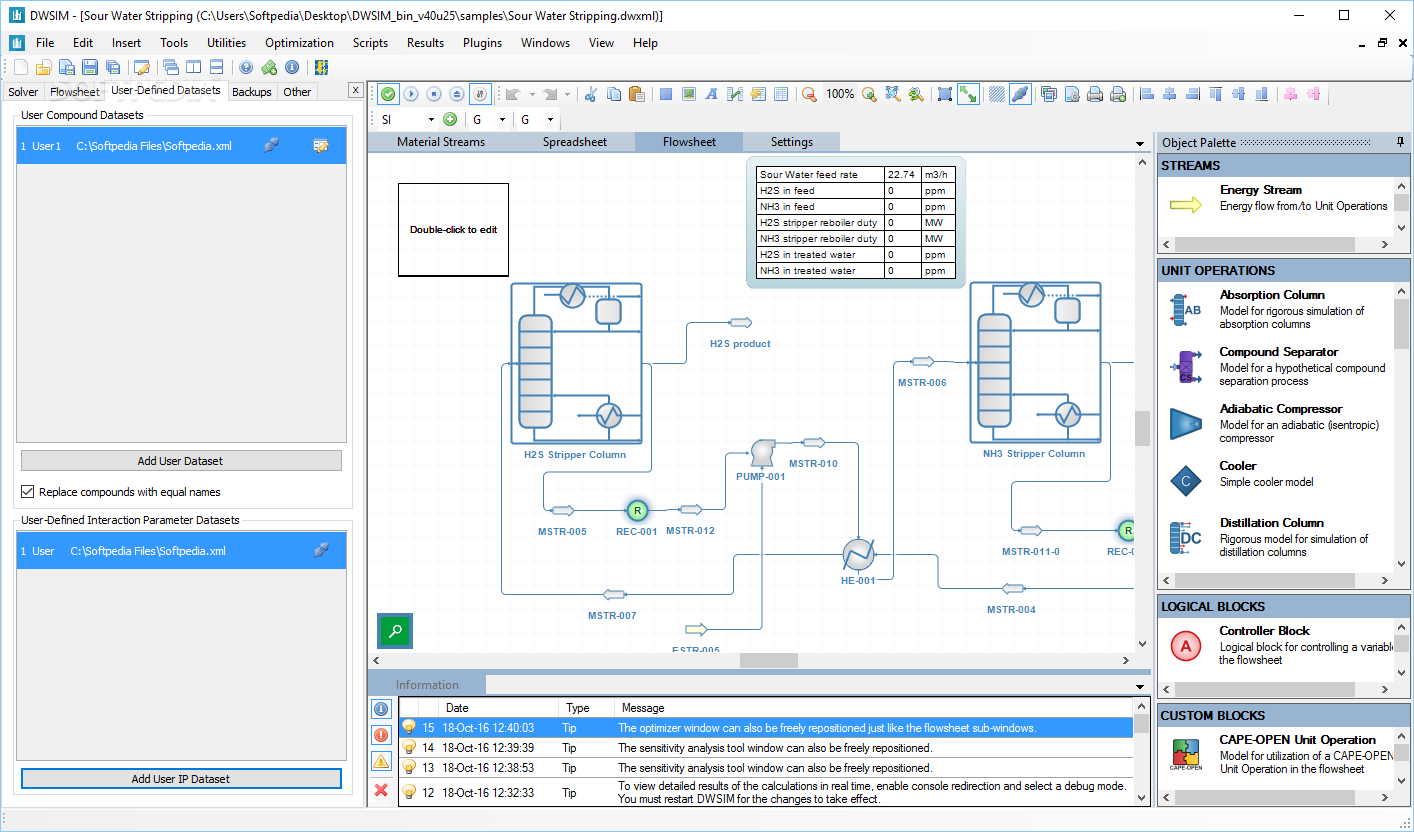1414x832 pixels.
Task: Cut selection with the scissors icon
Action: pyautogui.click(x=590, y=94)
